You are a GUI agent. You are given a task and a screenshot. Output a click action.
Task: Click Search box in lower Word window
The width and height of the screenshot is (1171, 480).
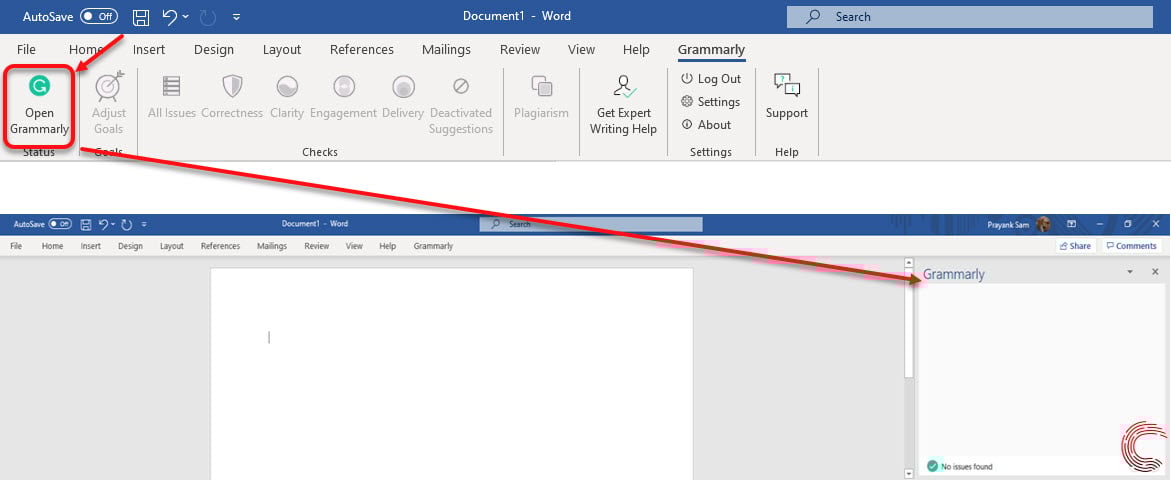tap(591, 224)
